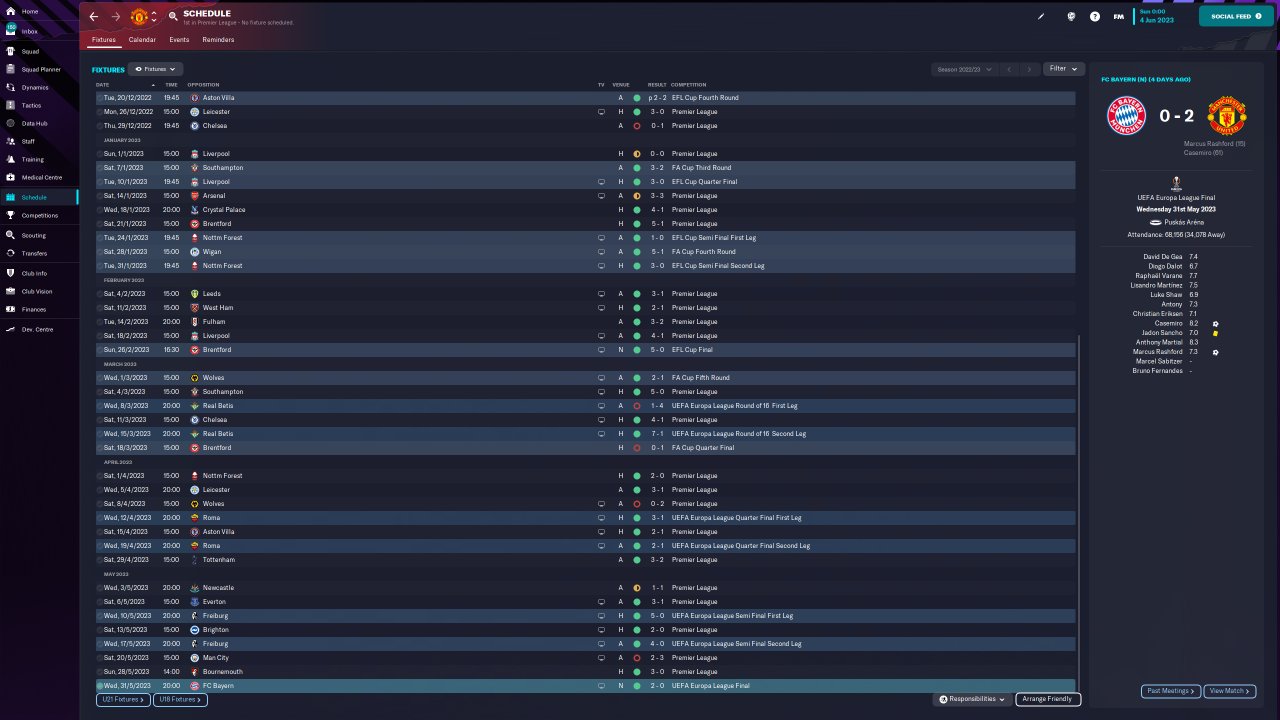
Task: Click the game date 4 Jun 2023
Action: (x=1159, y=20)
